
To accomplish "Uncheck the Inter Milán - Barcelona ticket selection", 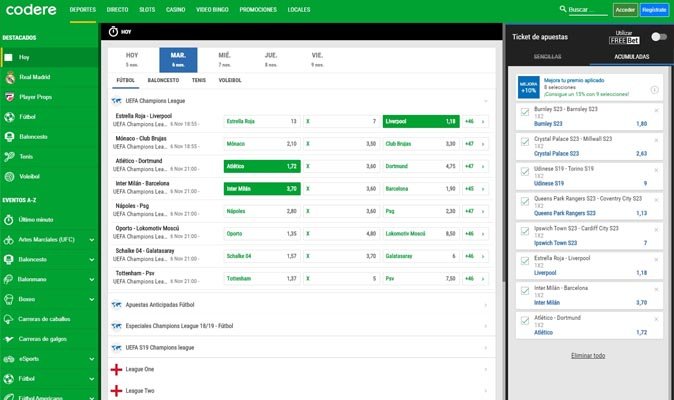I will (x=526, y=293).
